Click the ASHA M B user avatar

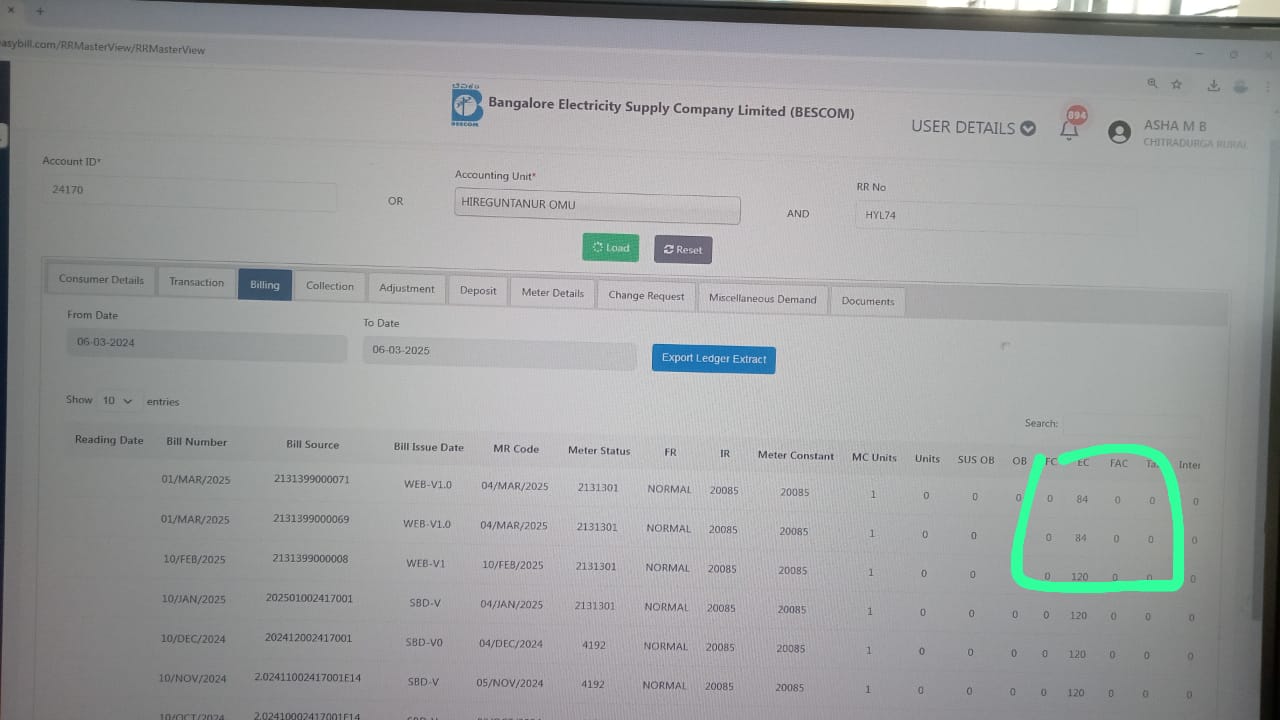[x=1120, y=131]
